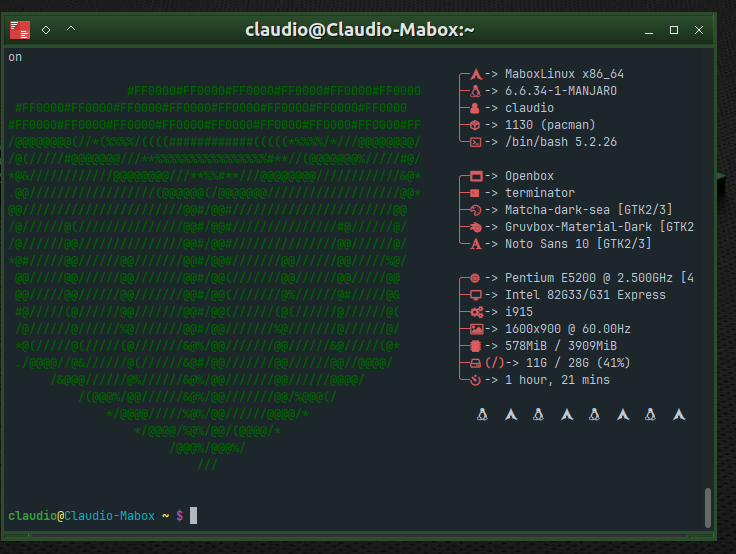Click the monitor icon beside Intel 82G33/G31
This screenshot has width=736, height=554.
coord(476,295)
